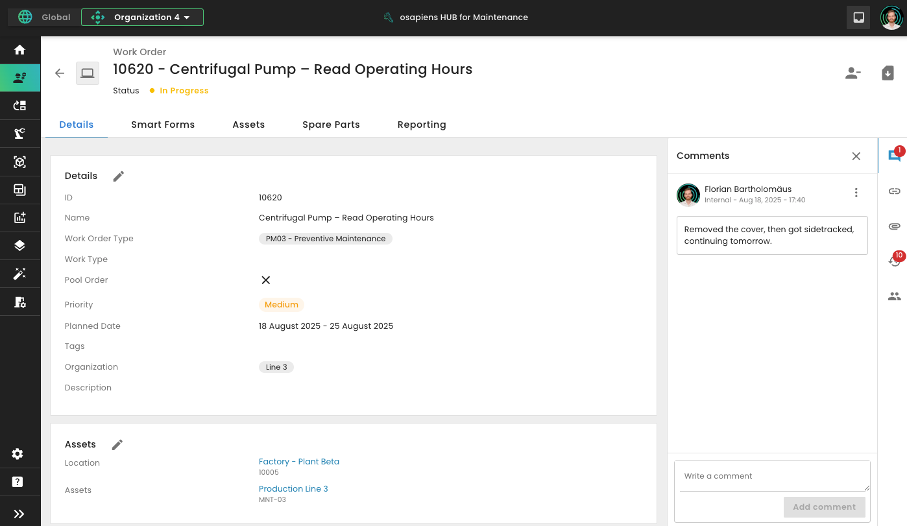Click the Production Line 3 link

[x=293, y=489]
